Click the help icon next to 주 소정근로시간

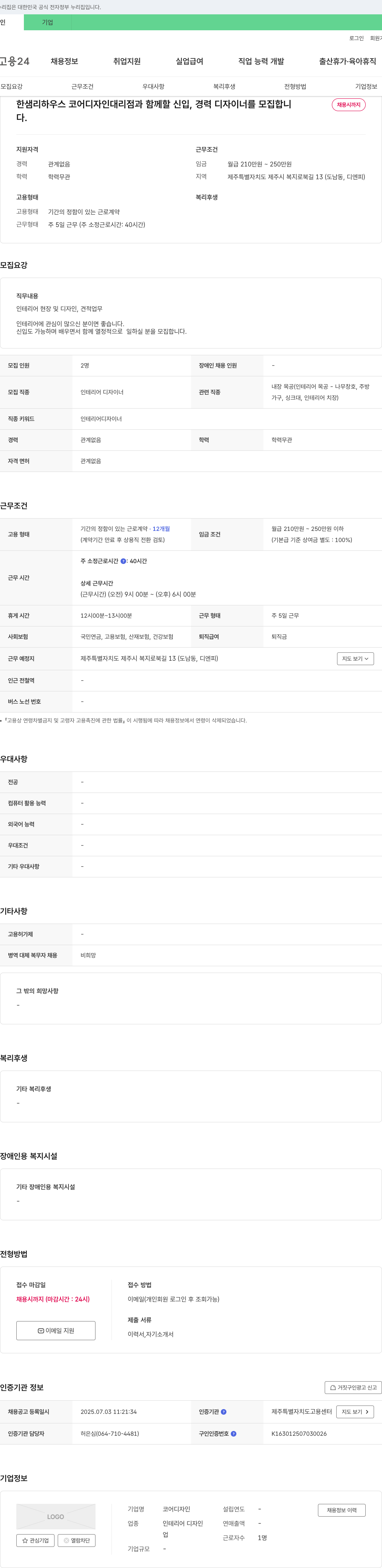tap(123, 561)
